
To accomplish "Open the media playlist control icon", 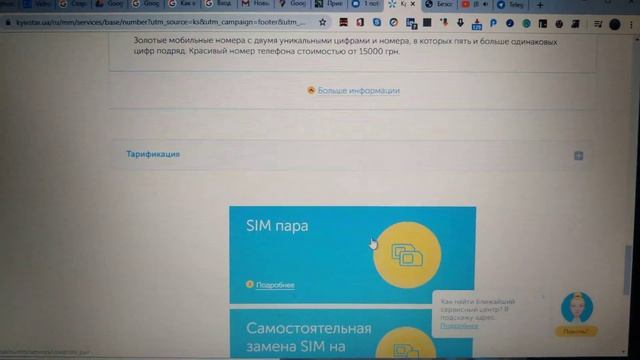I will [x=598, y=24].
